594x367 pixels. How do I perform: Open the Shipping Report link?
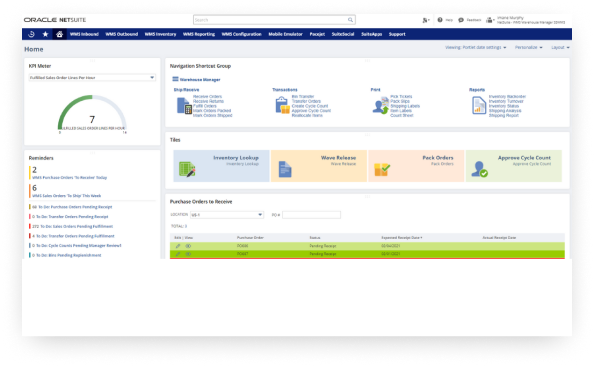pos(503,115)
